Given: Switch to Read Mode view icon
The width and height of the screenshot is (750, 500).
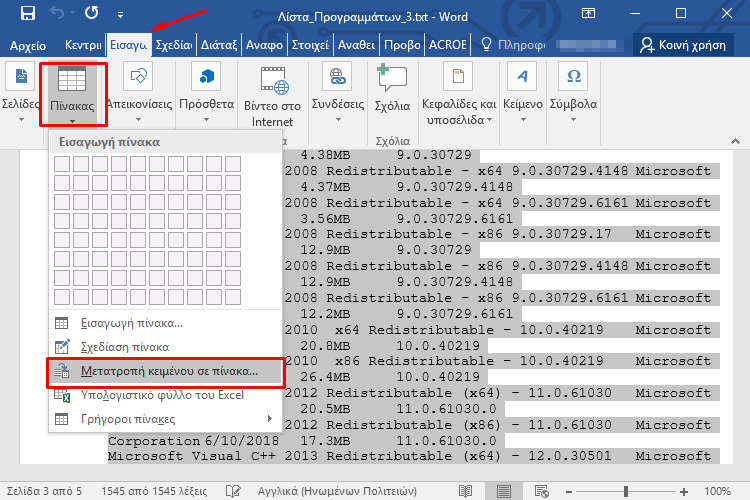Looking at the screenshot, I should pyautogui.click(x=465, y=491).
